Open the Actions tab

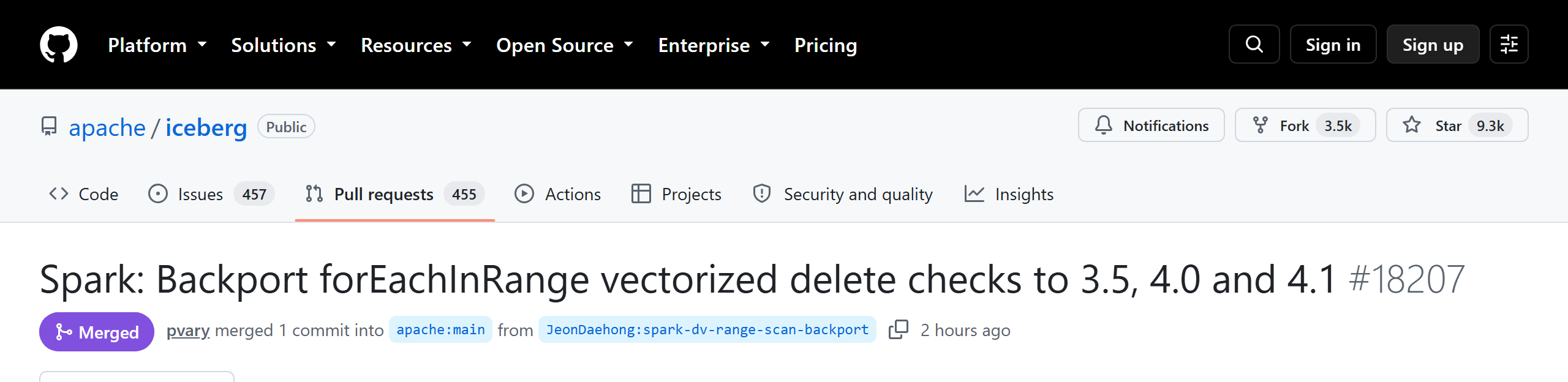(x=558, y=194)
